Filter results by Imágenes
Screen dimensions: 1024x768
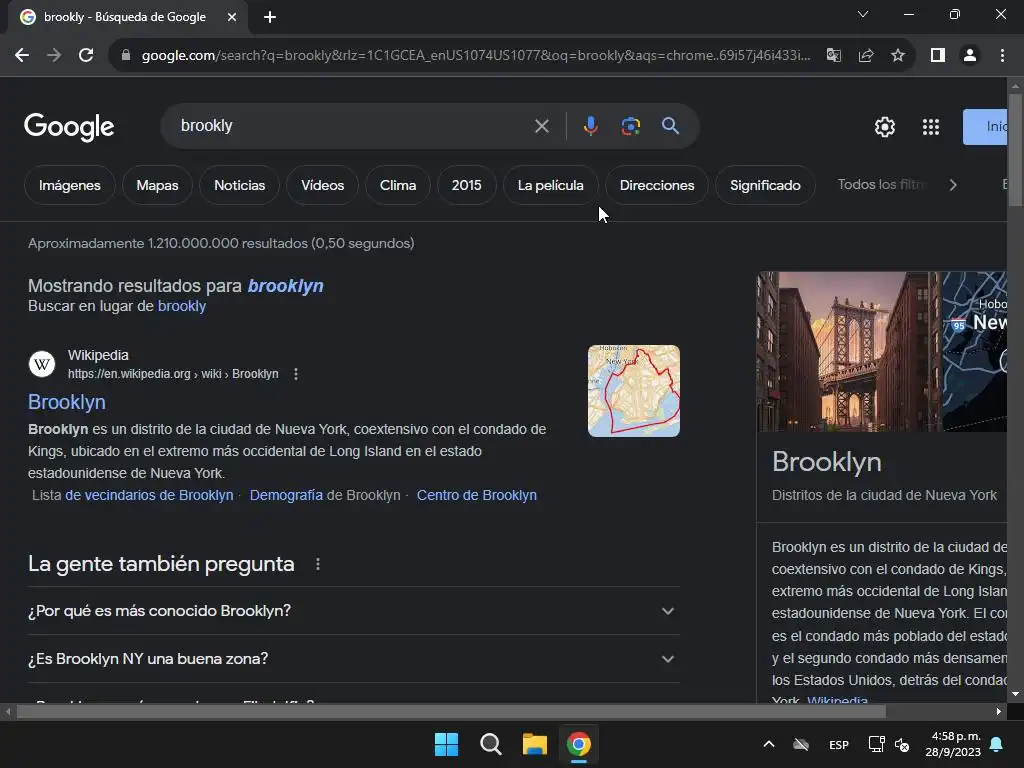tap(70, 185)
